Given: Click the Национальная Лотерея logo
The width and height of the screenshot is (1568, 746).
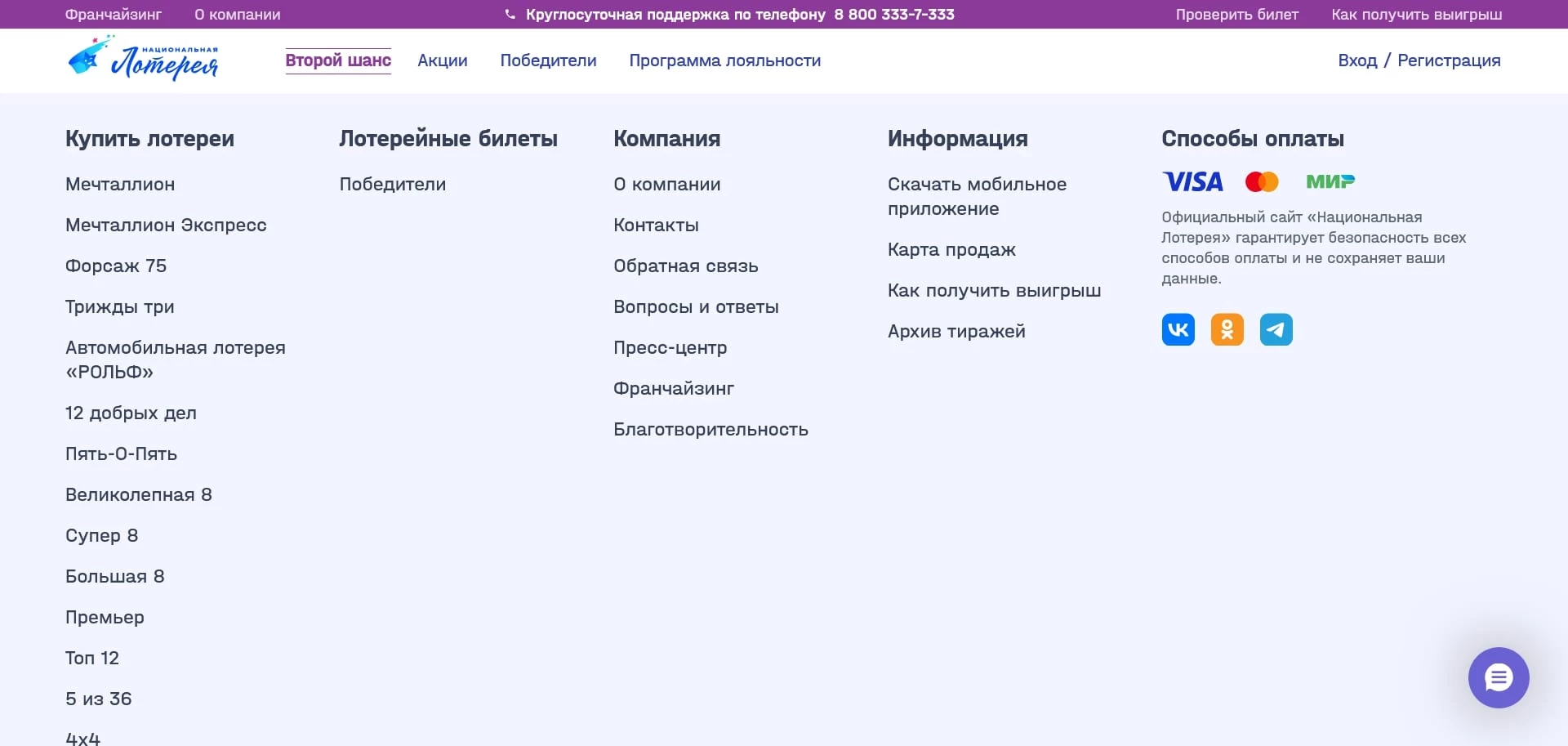Looking at the screenshot, I should [x=144, y=57].
